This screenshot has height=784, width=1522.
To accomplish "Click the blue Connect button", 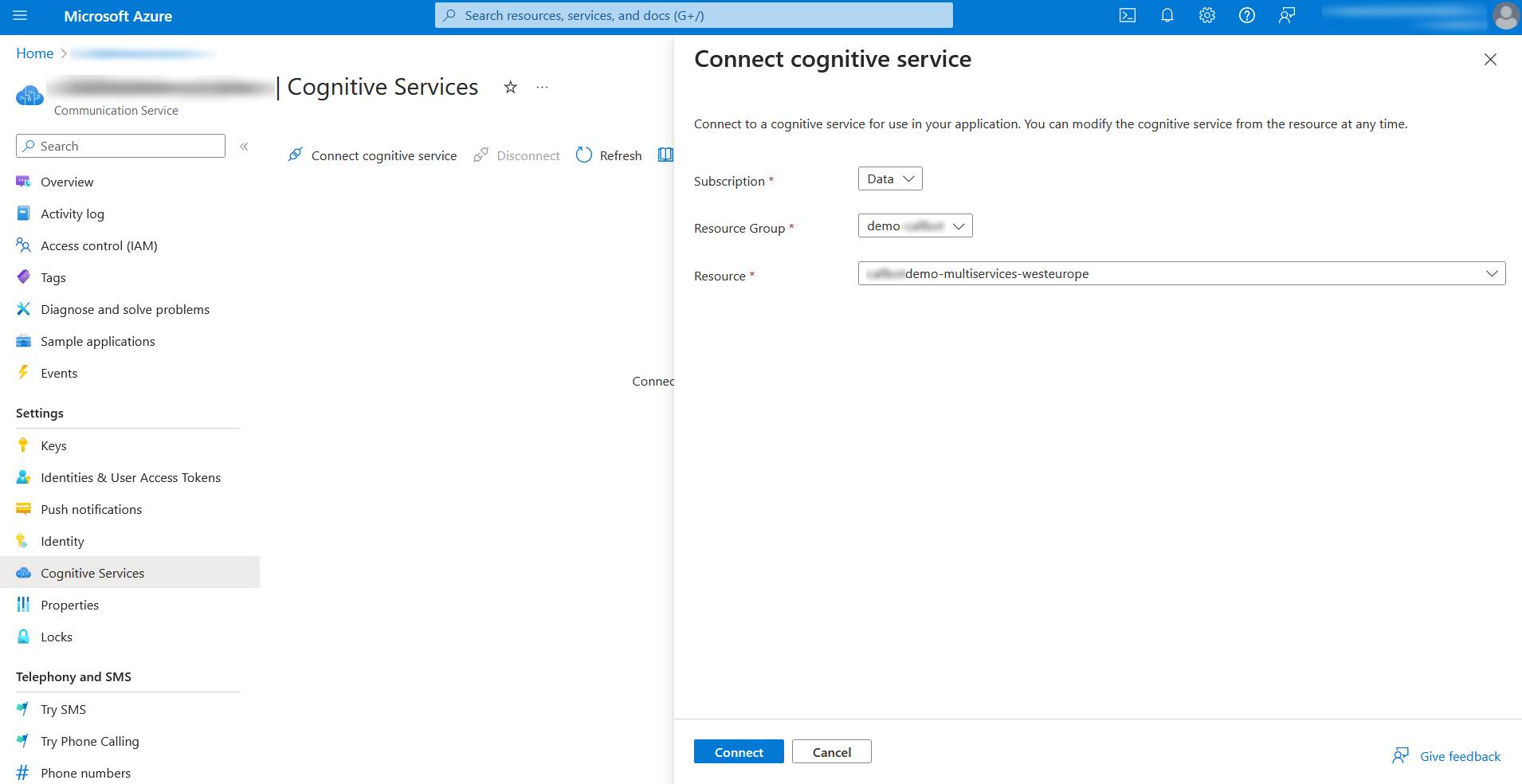I will click(x=739, y=751).
